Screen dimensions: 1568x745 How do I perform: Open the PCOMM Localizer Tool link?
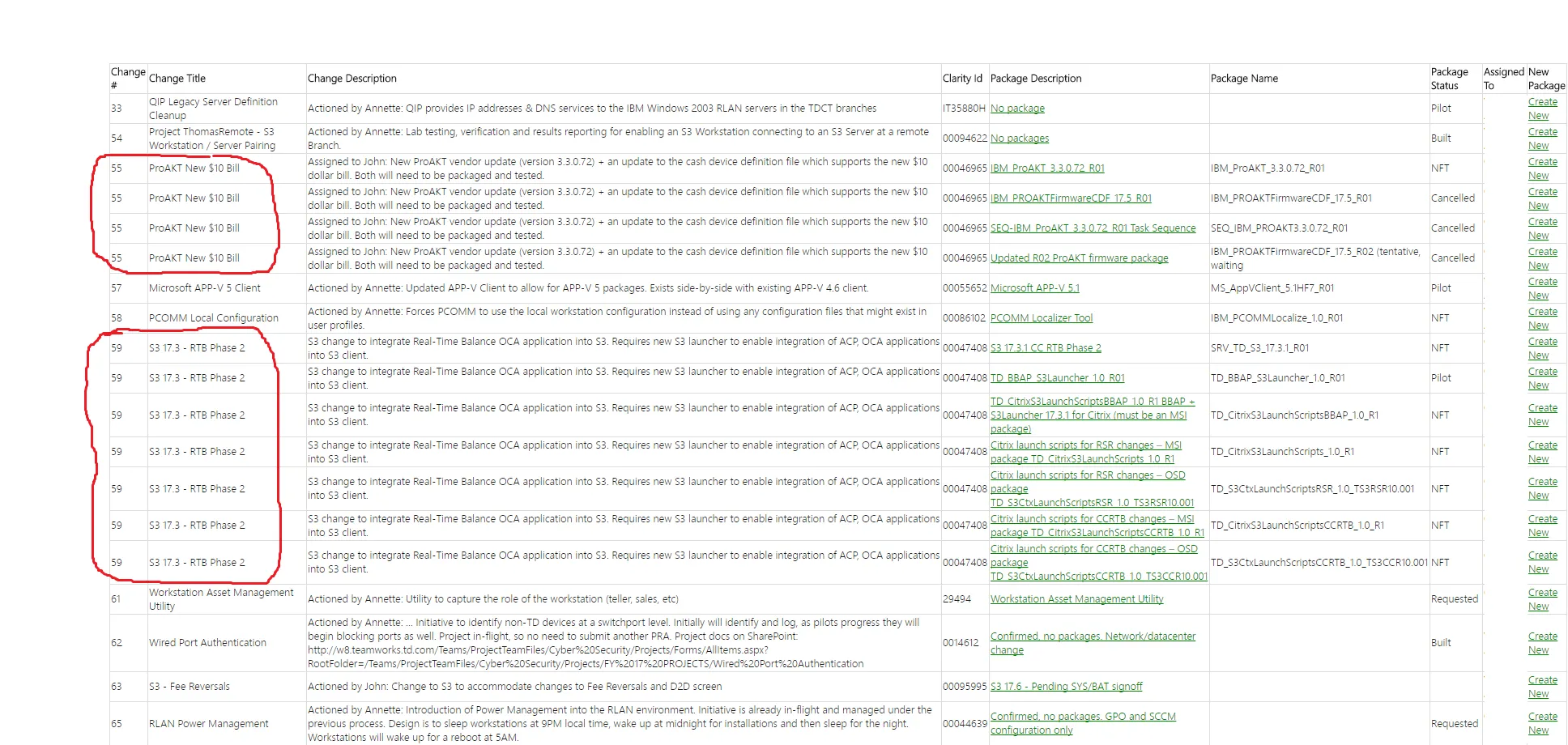pos(1042,318)
